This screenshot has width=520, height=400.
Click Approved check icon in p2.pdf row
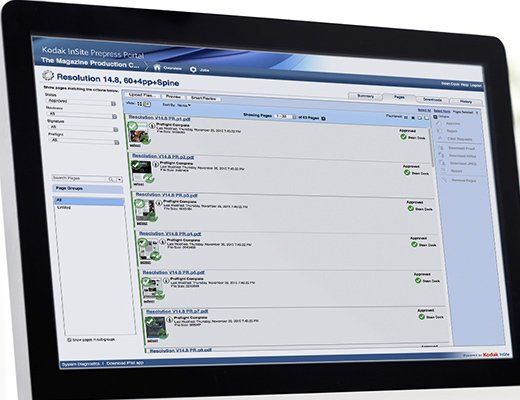(x=407, y=172)
